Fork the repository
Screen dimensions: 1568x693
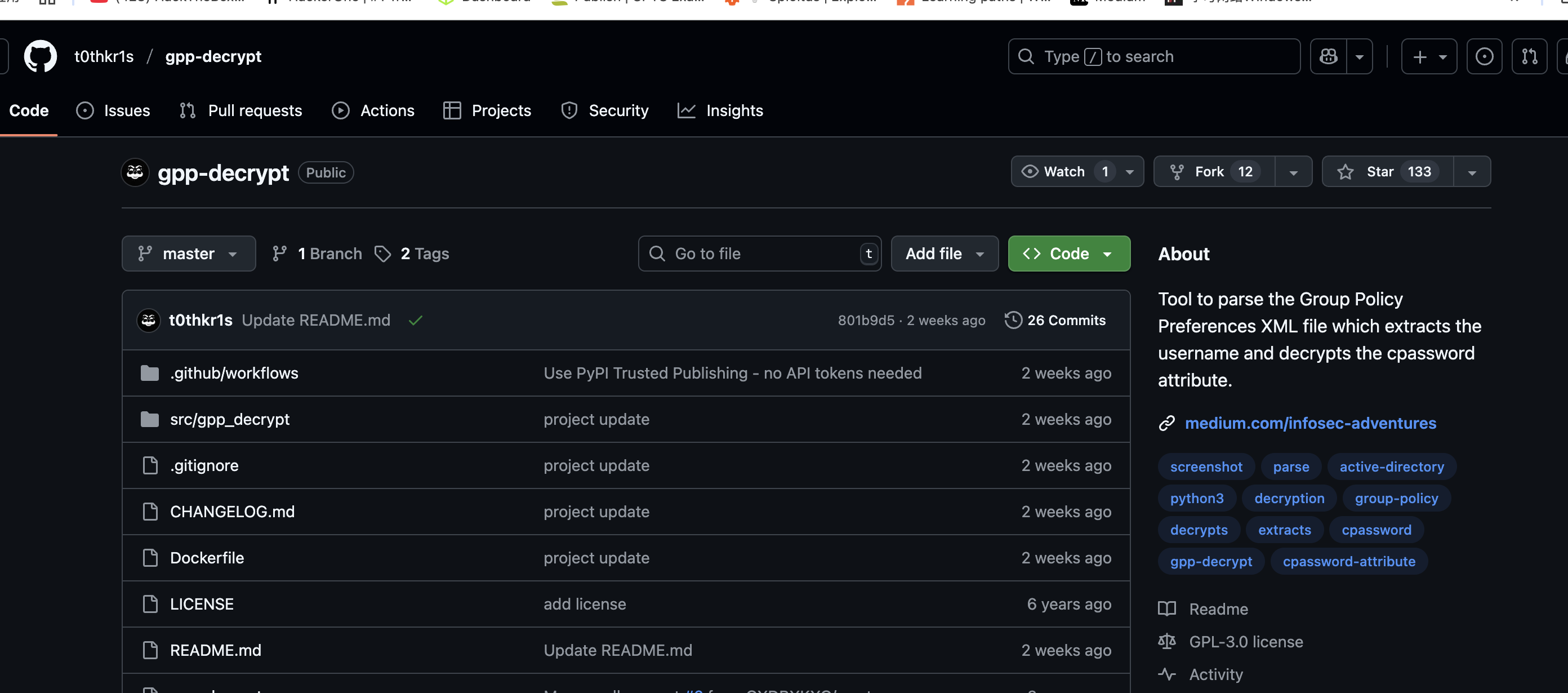pos(1214,172)
